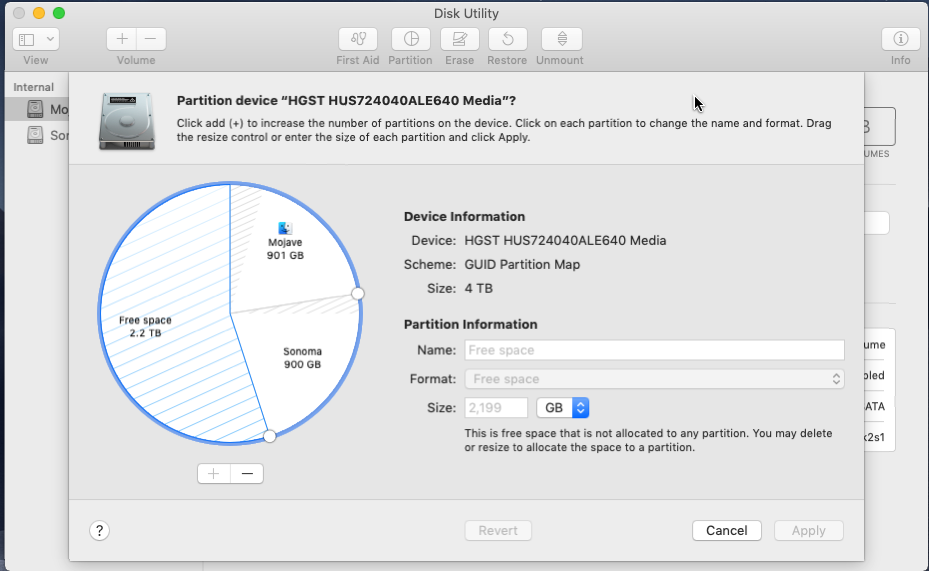Click the Internal sidebar section header

(x=34, y=87)
